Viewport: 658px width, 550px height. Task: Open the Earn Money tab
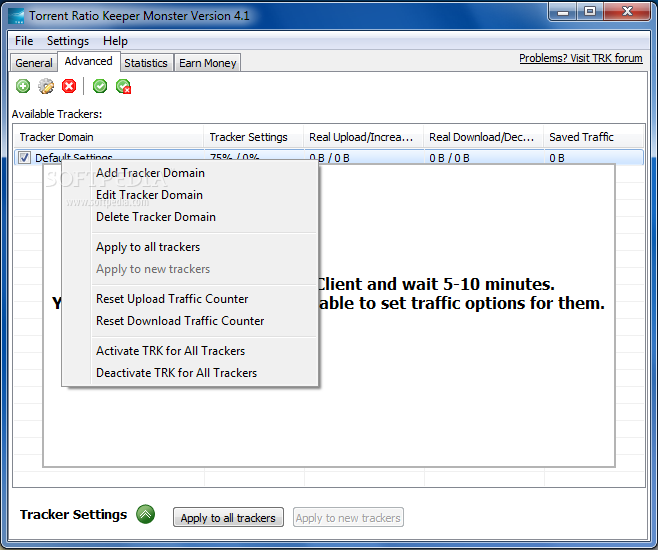click(x=208, y=63)
